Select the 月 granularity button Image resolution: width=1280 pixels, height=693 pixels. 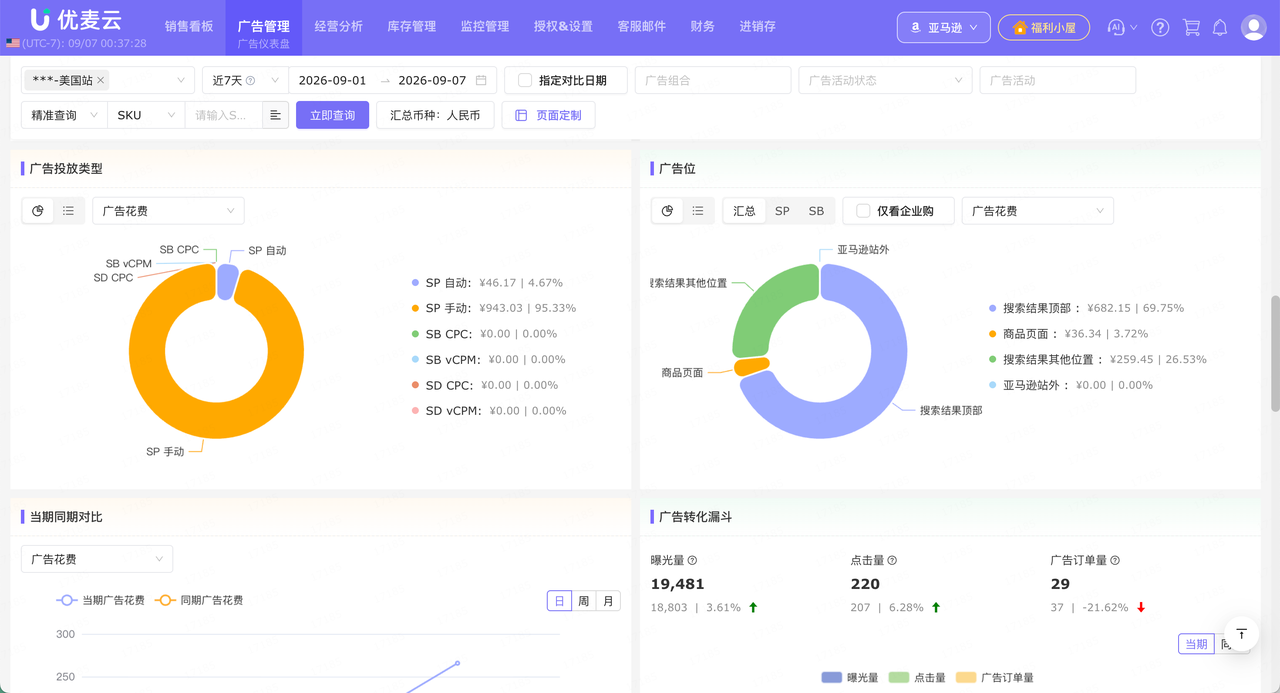608,601
